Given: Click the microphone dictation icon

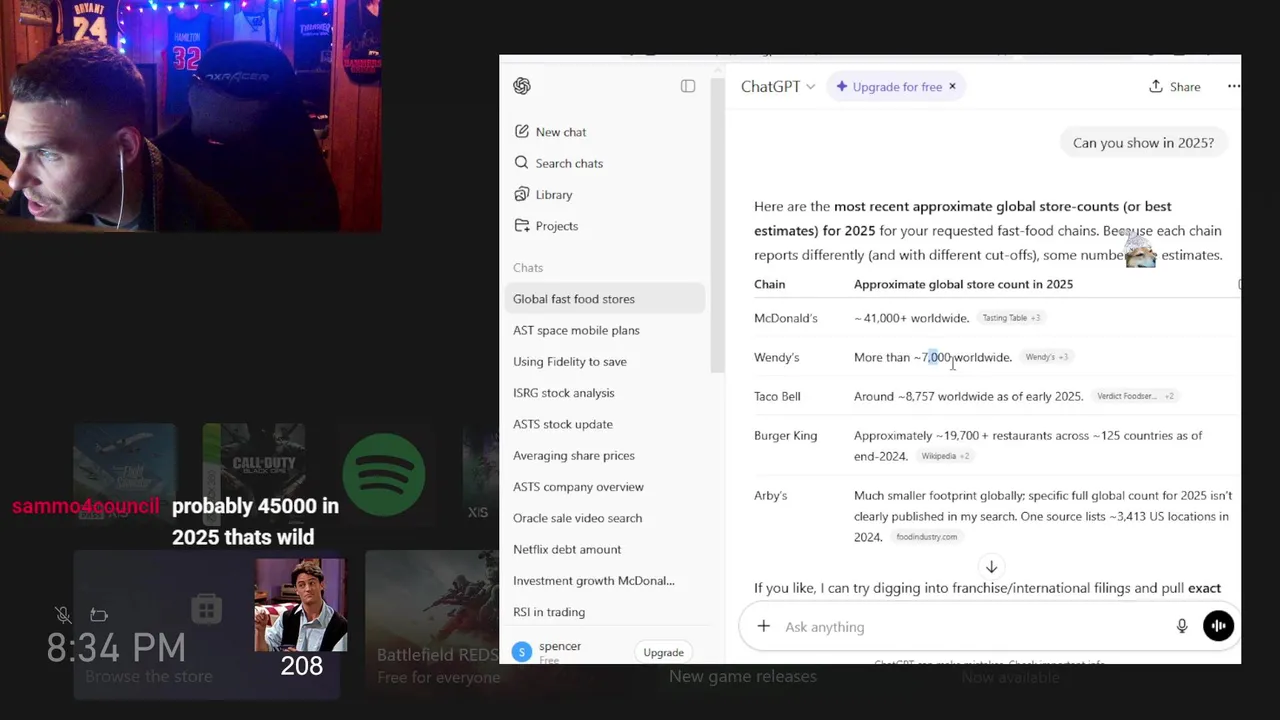Looking at the screenshot, I should coord(1182,626).
